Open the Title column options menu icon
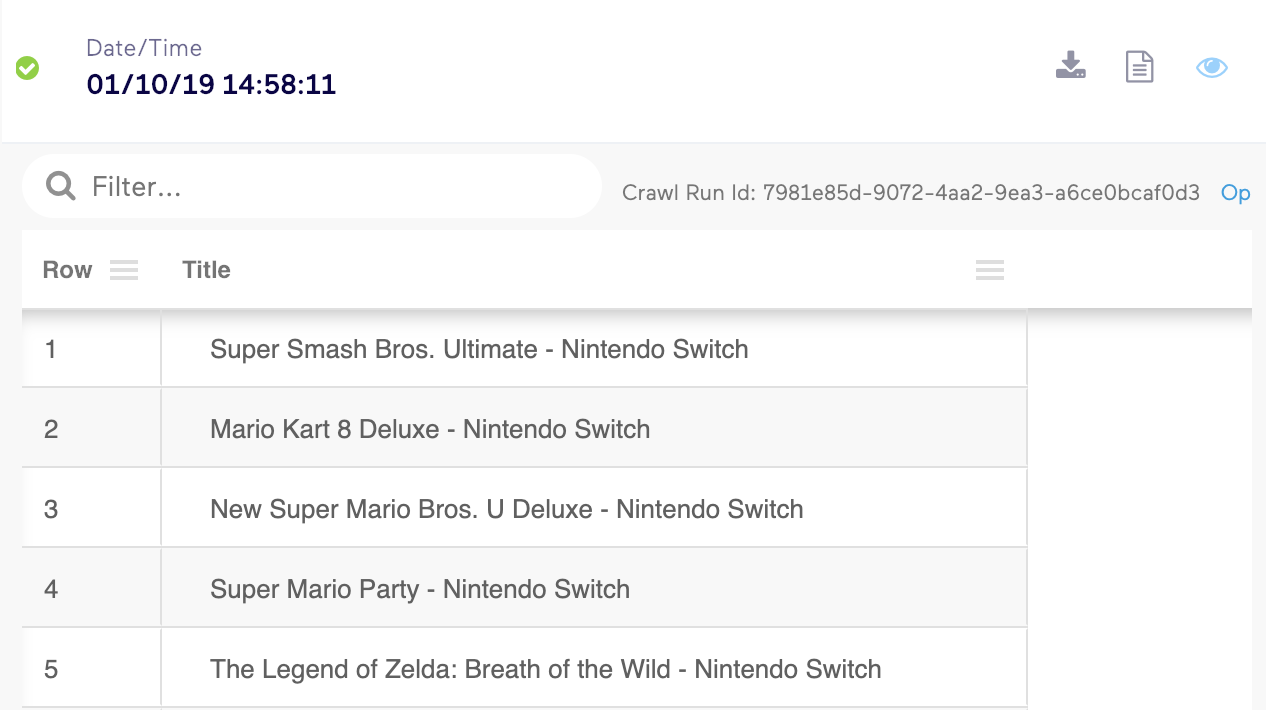1266x710 pixels. 990,270
